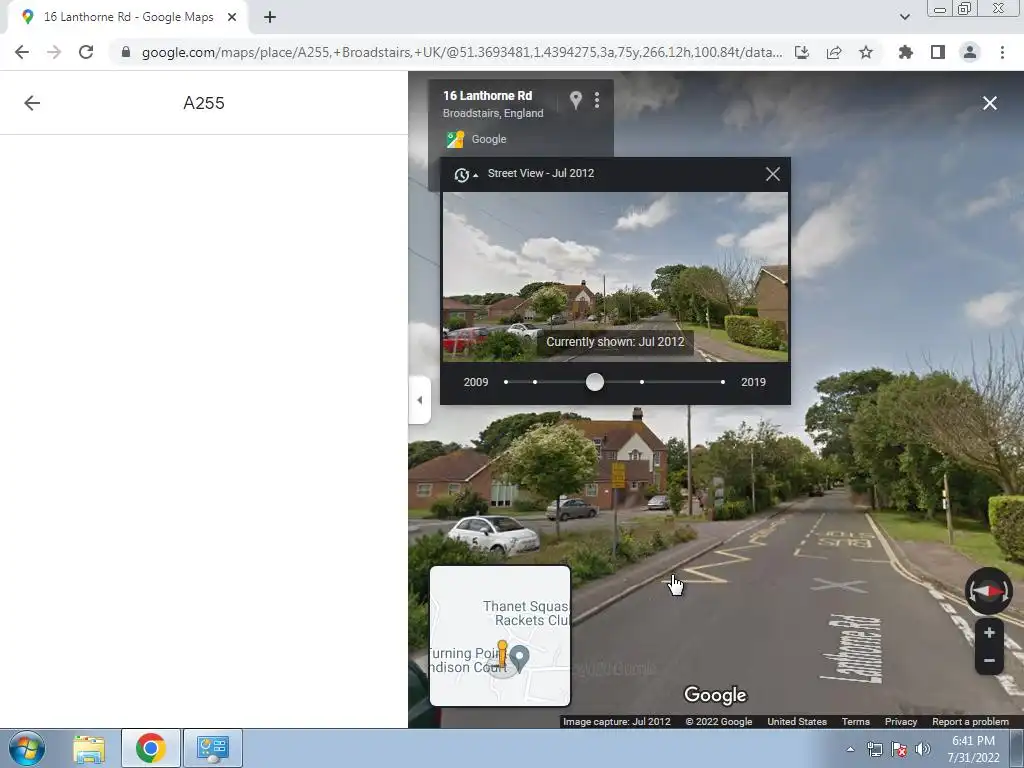Open the Jul 2012 preview thumbnail
The width and height of the screenshot is (1024, 768).
[615, 277]
